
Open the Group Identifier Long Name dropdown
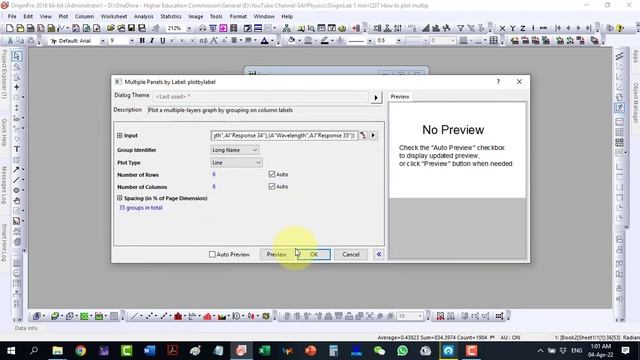point(235,150)
